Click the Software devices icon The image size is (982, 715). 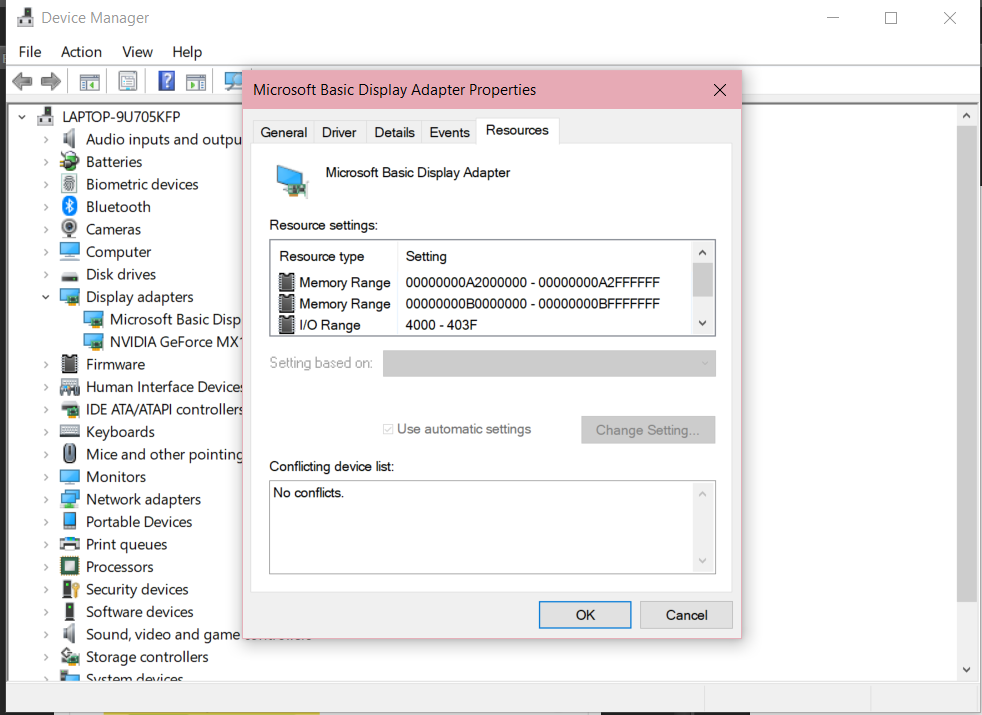tap(70, 612)
